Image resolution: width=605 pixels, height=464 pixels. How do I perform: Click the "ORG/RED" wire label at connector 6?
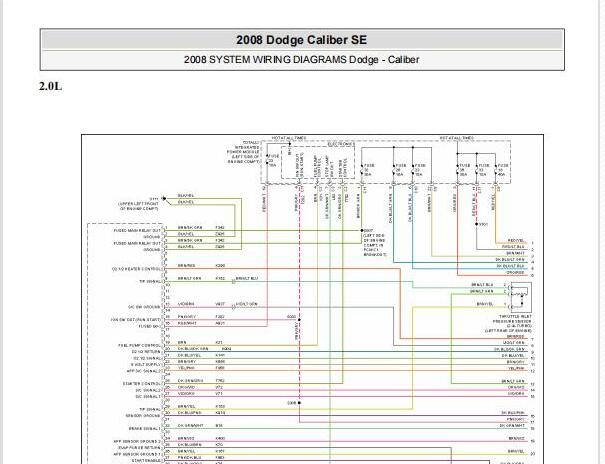(x=515, y=272)
